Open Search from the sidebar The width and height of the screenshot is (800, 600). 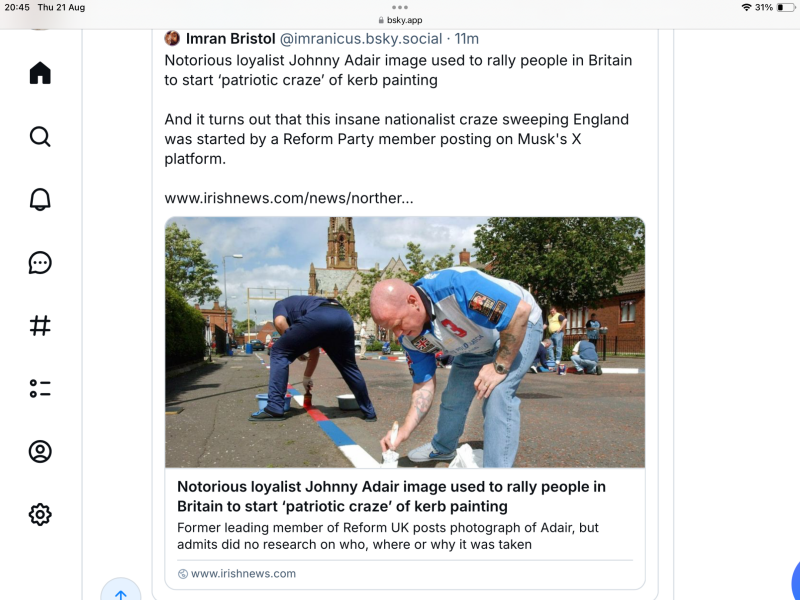(x=40, y=136)
